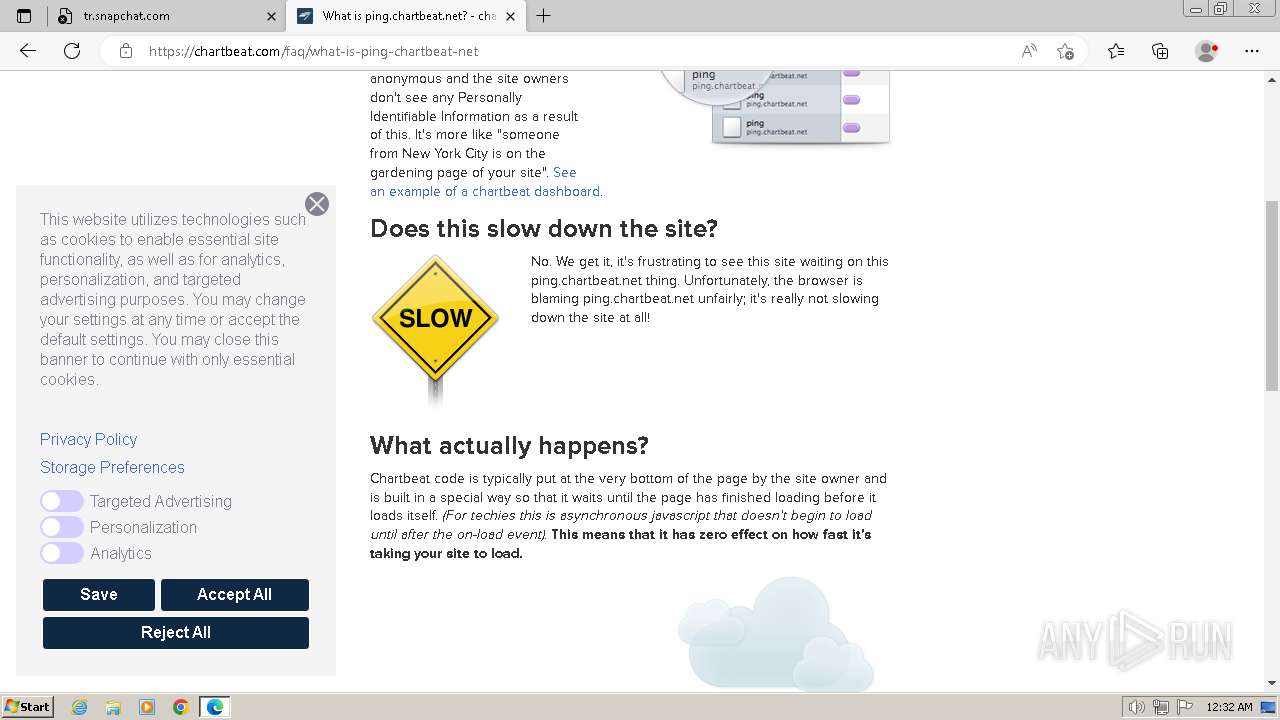Image resolution: width=1280 pixels, height=720 pixels.
Task: Click the 12:32 AM clock
Action: tap(1229, 707)
